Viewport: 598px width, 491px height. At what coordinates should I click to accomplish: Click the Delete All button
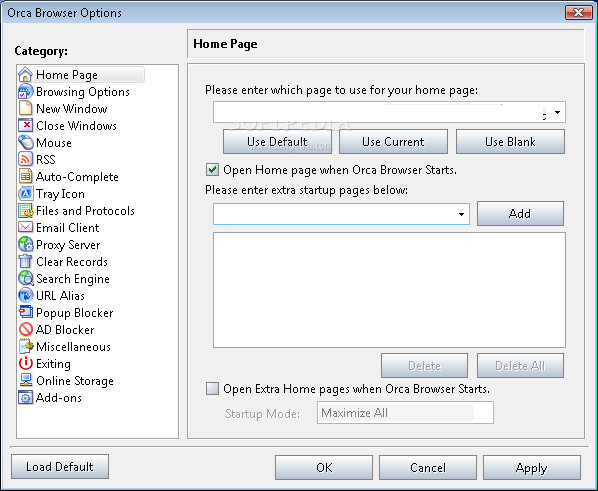point(520,365)
